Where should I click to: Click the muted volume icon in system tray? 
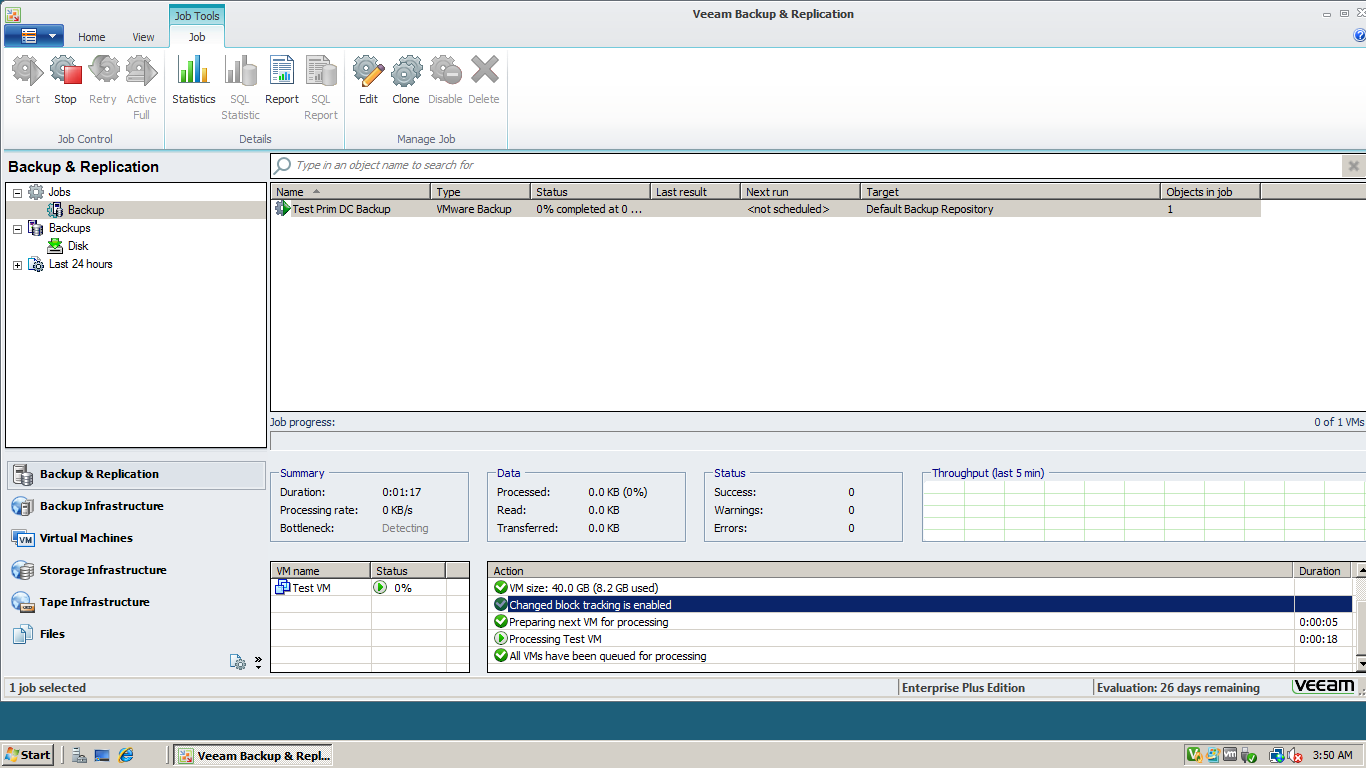[1295, 755]
